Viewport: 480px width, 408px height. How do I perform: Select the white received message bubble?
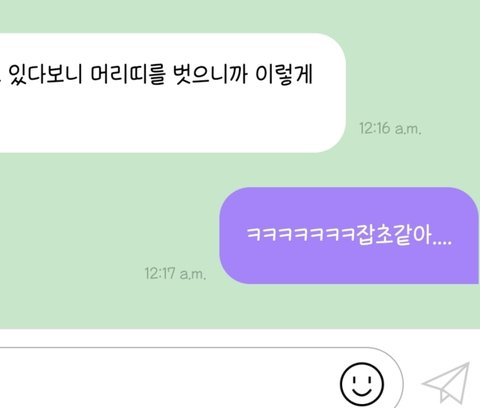[173, 93]
